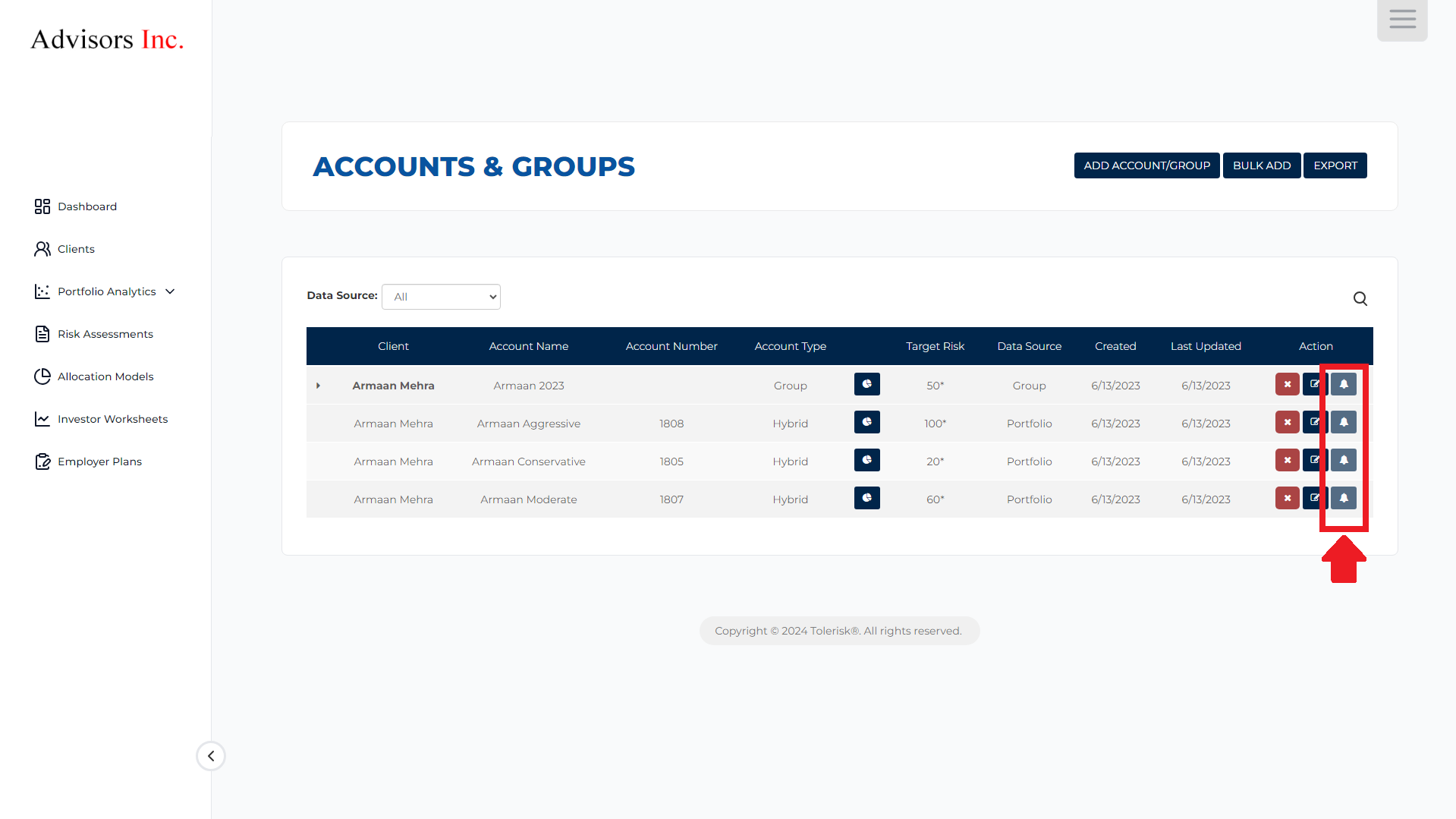
Task: Open the hamburger menu at top right
Action: pyautogui.click(x=1401, y=20)
